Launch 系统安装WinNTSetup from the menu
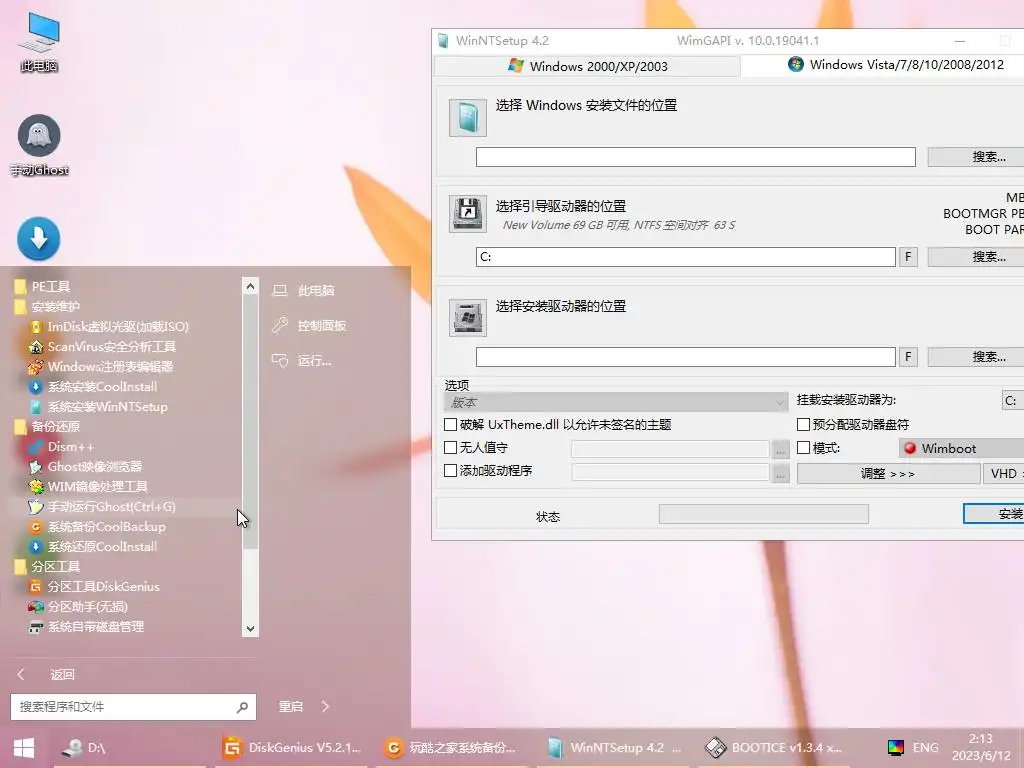The height and width of the screenshot is (768, 1024). (107, 407)
